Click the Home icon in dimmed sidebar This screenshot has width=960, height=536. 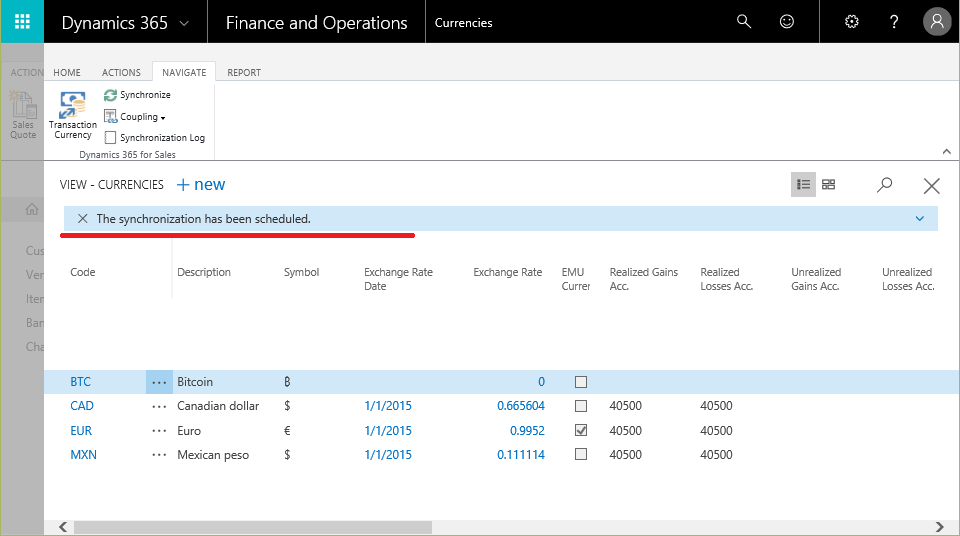pos(32,209)
